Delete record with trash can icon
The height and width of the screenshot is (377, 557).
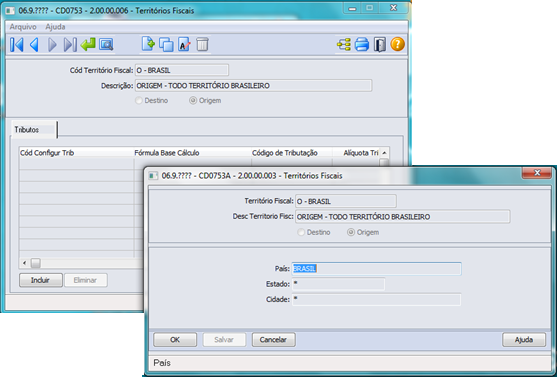pos(202,45)
